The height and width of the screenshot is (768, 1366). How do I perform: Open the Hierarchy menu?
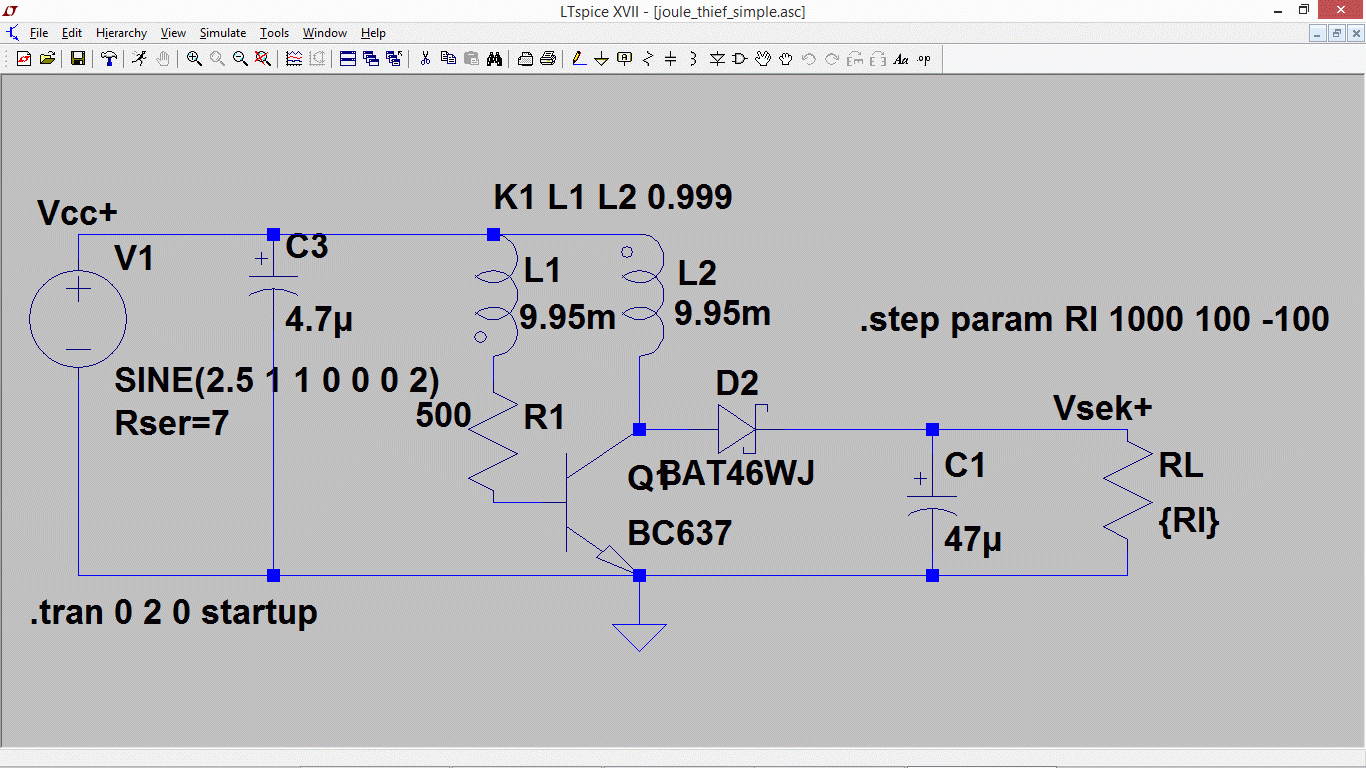(x=121, y=33)
